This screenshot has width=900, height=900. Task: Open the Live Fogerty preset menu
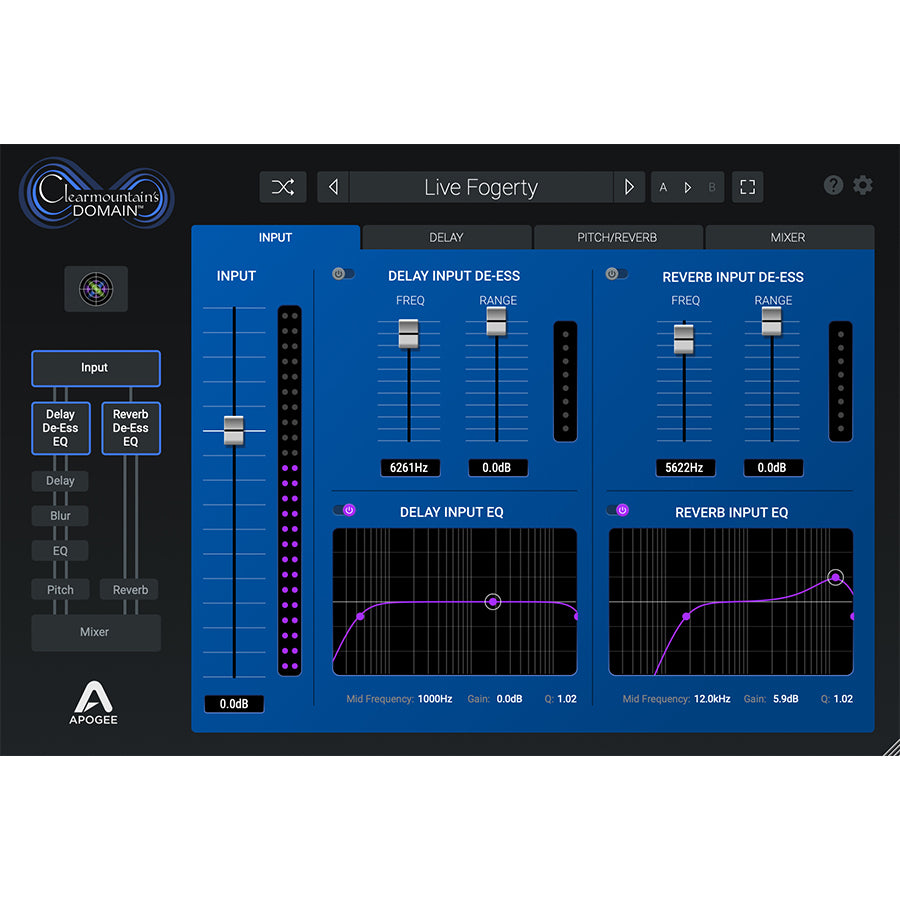481,187
